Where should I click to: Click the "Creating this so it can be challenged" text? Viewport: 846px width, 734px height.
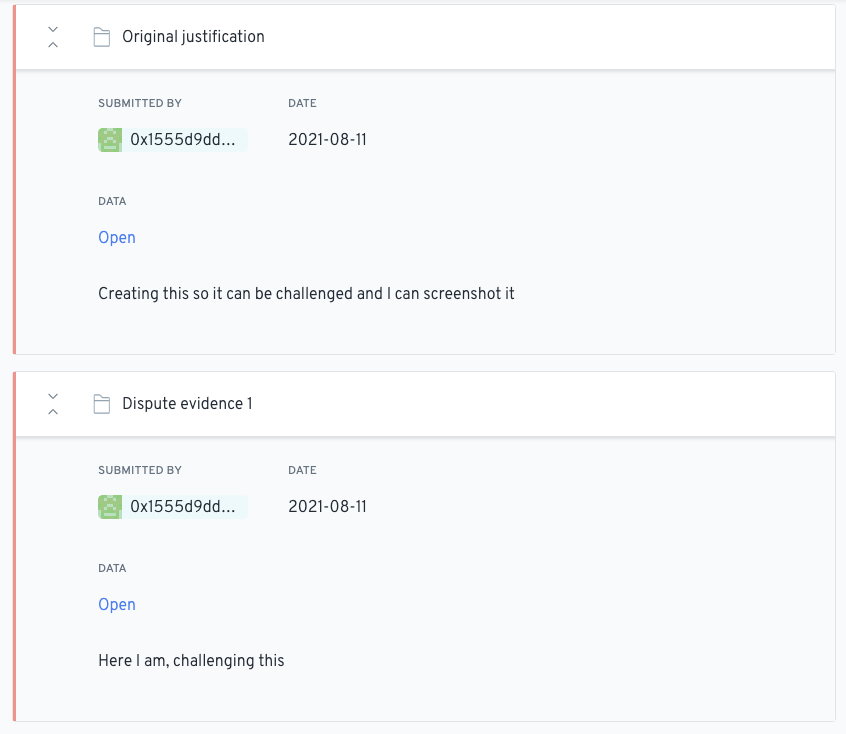(x=306, y=294)
